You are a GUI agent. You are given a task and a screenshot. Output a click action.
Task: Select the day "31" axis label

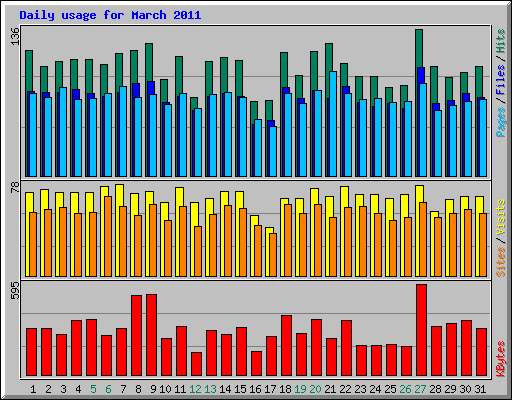480,389
